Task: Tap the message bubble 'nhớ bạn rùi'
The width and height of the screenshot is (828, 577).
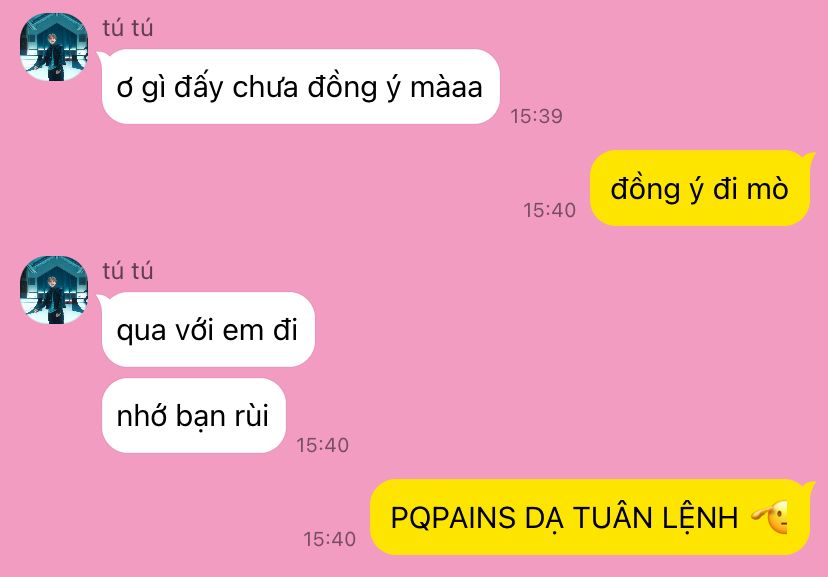Action: pyautogui.click(x=194, y=415)
